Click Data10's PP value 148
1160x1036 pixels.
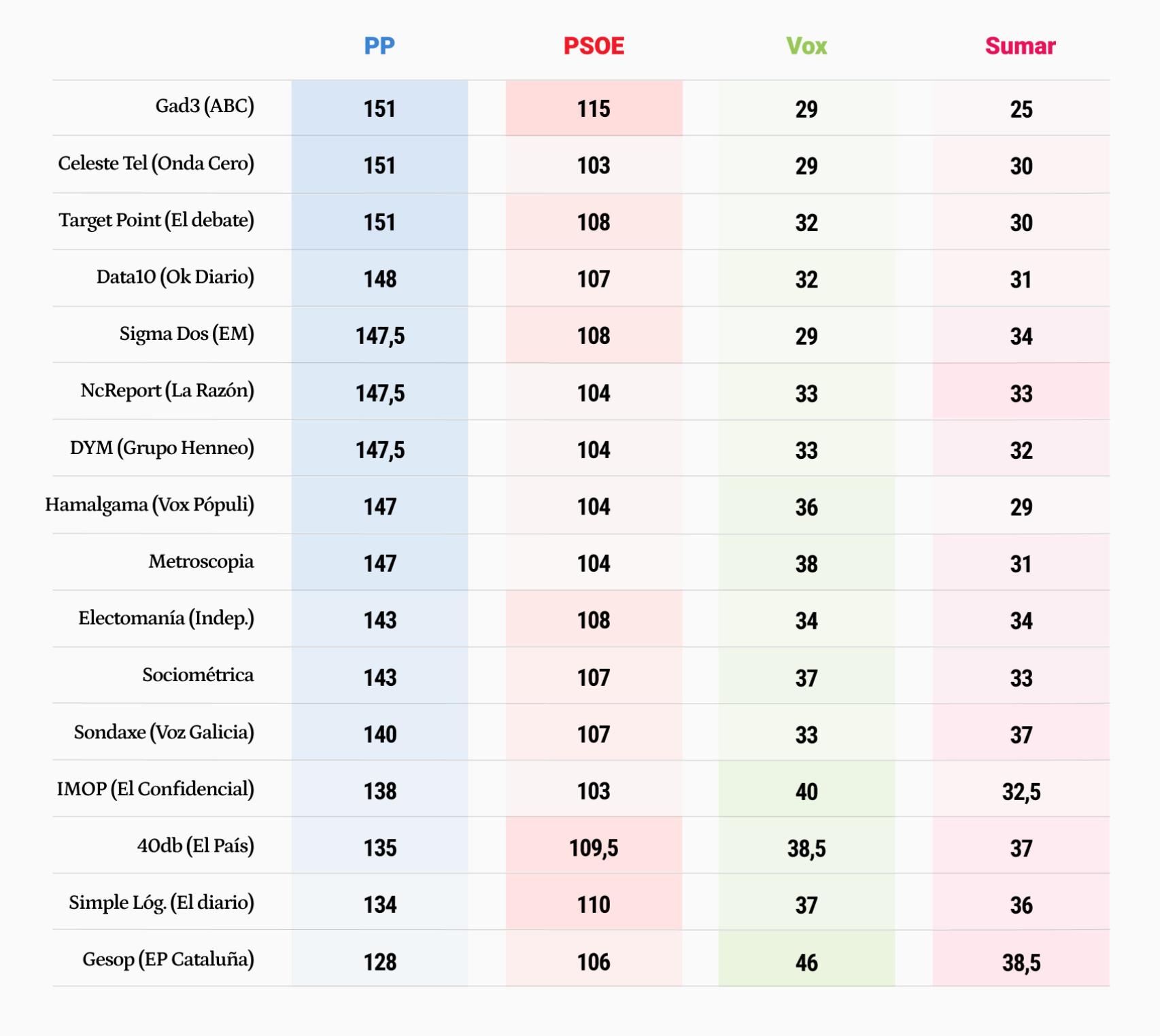(x=379, y=279)
